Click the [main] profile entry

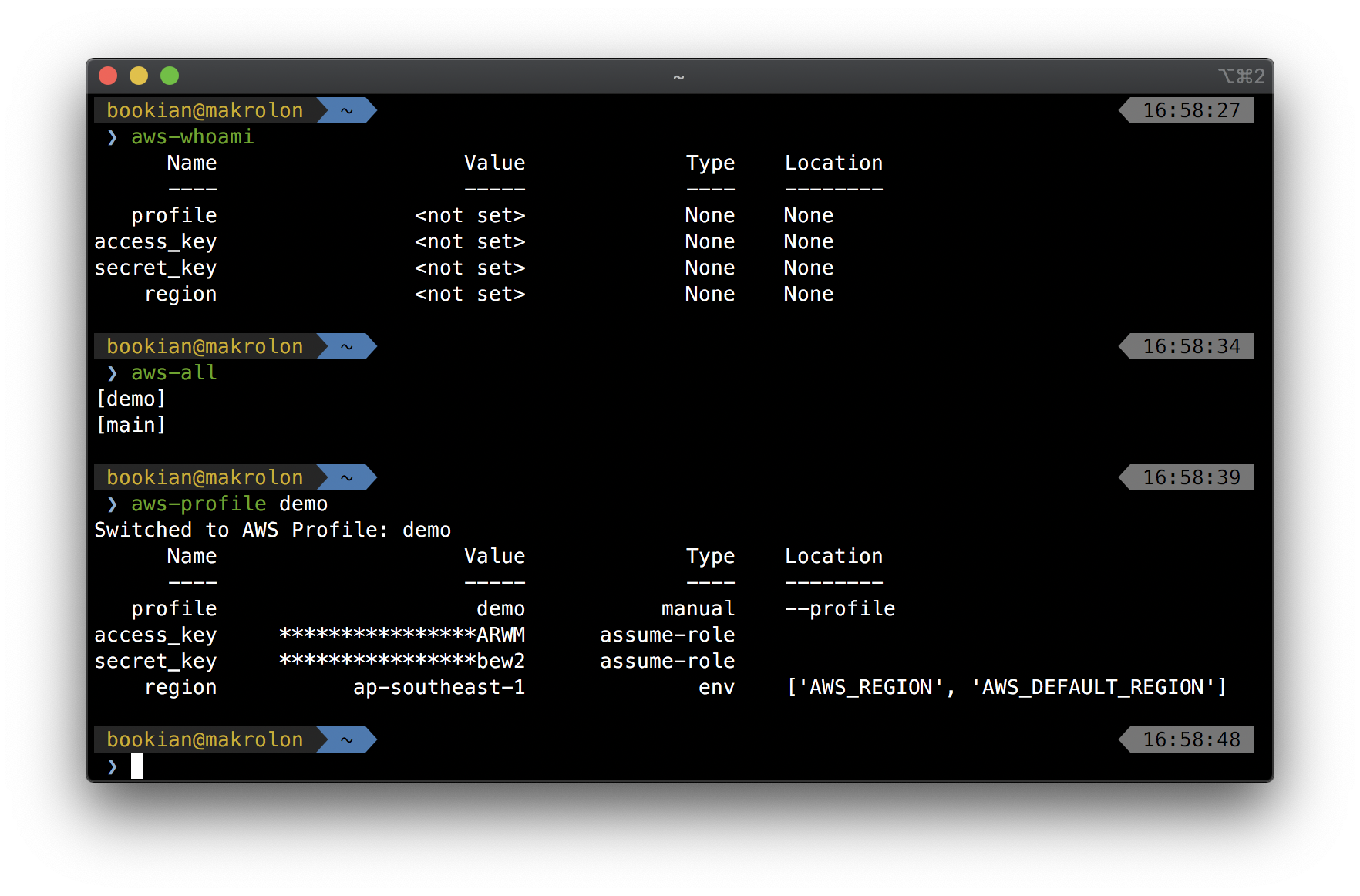[x=131, y=425]
